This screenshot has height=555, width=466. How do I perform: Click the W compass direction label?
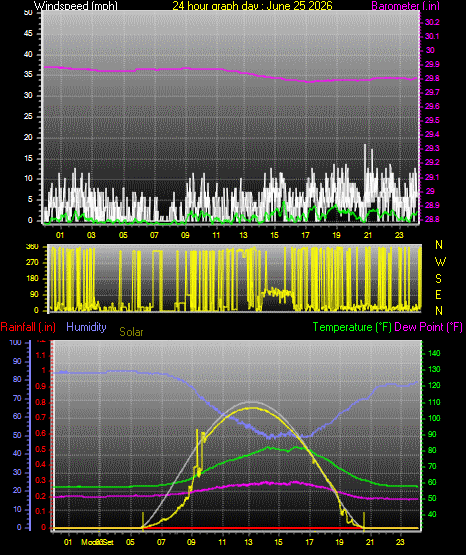440,262
